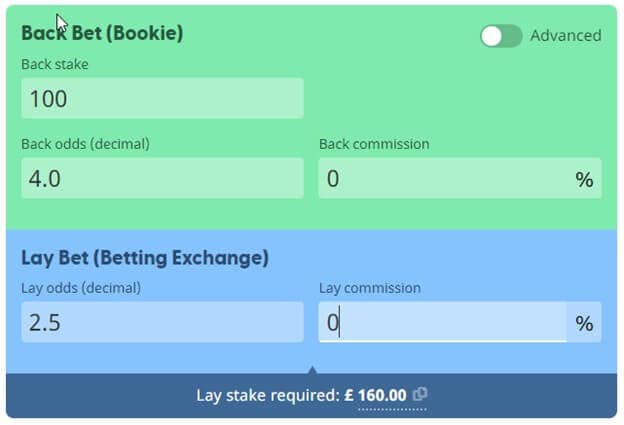Screen dimensions: 624x425
Task: Click the Back commission input field
Action: tap(443, 178)
